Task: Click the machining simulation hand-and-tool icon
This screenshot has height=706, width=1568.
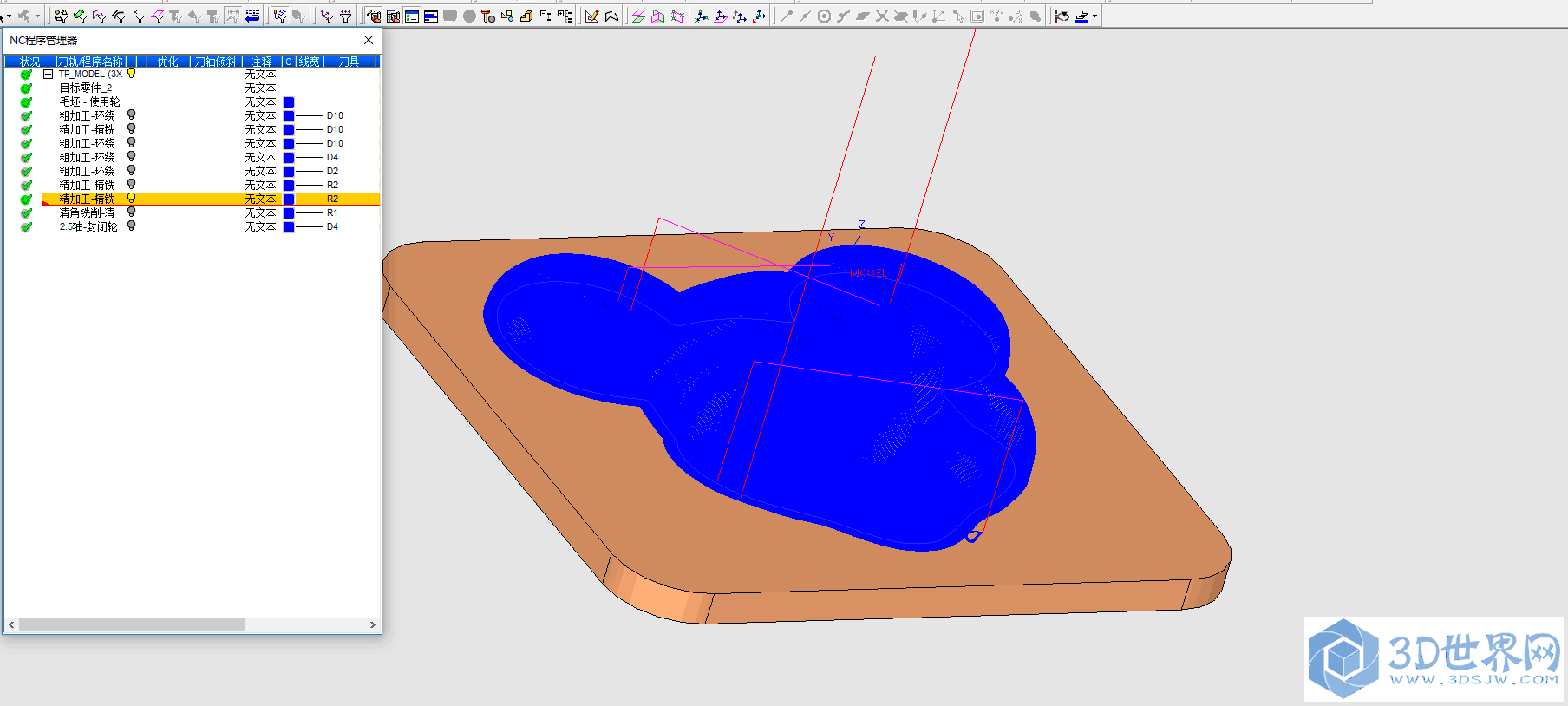Action: click(x=374, y=16)
